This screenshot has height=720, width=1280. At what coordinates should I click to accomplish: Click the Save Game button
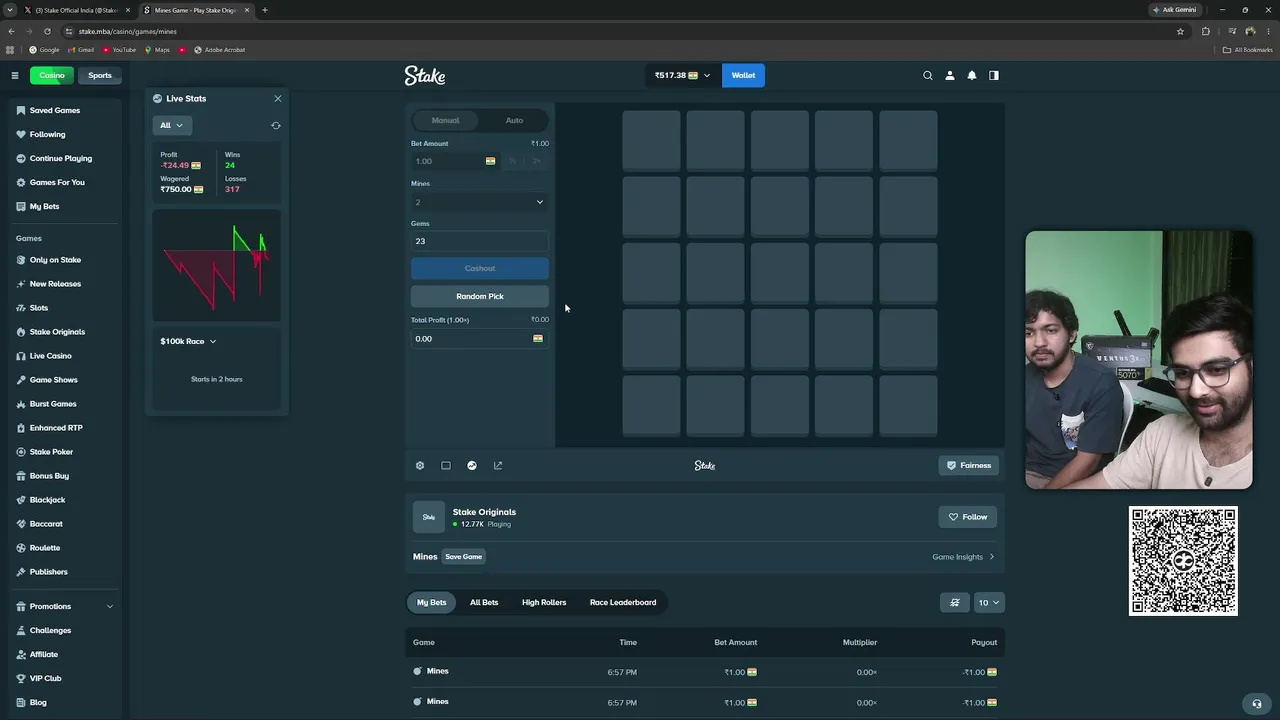(x=464, y=557)
